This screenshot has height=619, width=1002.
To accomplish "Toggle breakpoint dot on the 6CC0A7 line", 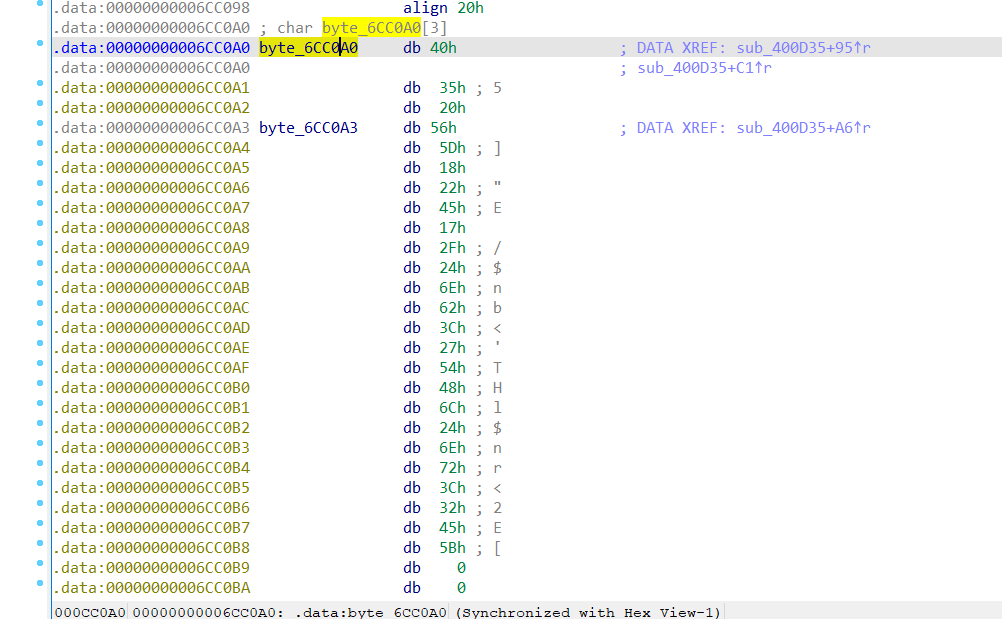I will point(38,207).
